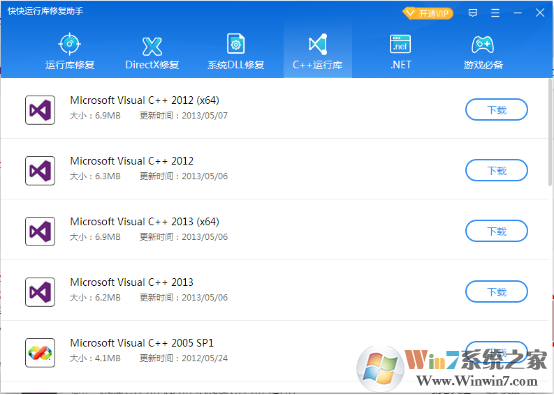The height and width of the screenshot is (395, 554).
Task: Click the vertical scrollbar thumb
Action: point(550,132)
